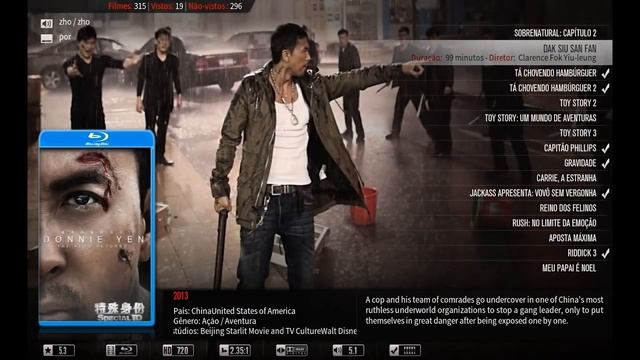Viewport: 640px width, 360px height.
Task: Click the '99 minutos' duration text
Action: tap(464, 58)
